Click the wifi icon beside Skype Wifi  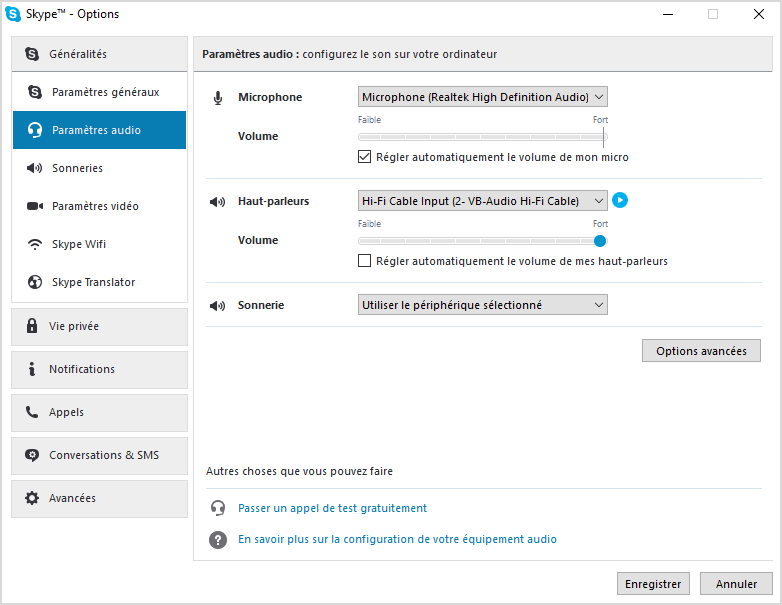(x=35, y=244)
